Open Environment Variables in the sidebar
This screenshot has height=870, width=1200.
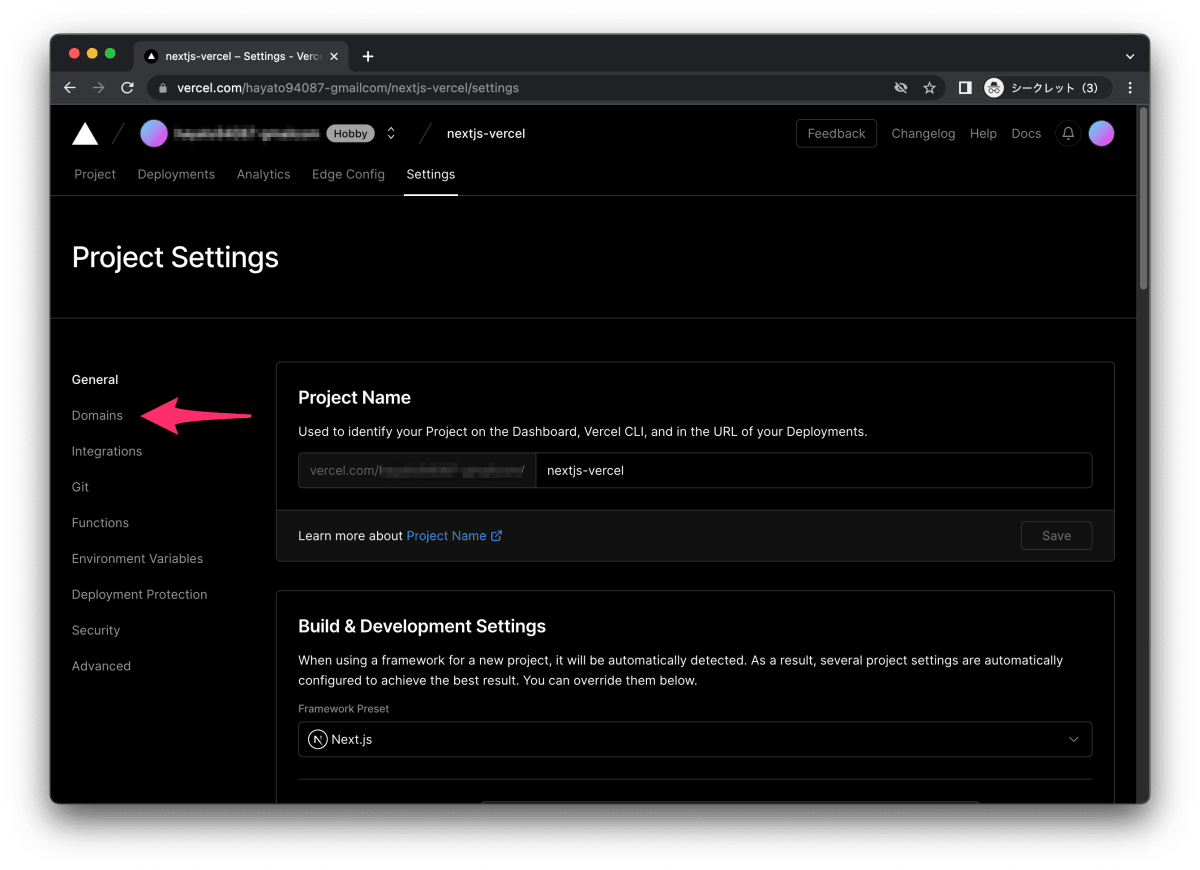click(137, 559)
